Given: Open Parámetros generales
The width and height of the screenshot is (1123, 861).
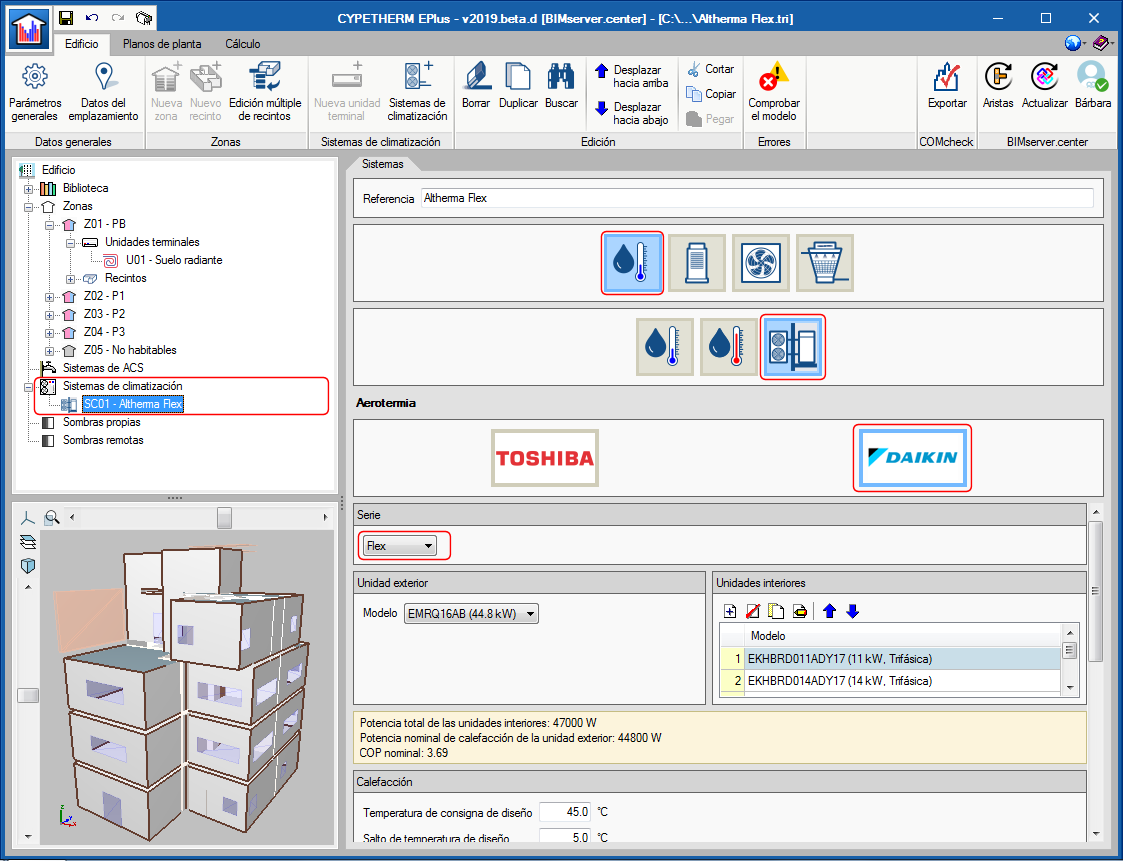Looking at the screenshot, I should (x=35, y=93).
